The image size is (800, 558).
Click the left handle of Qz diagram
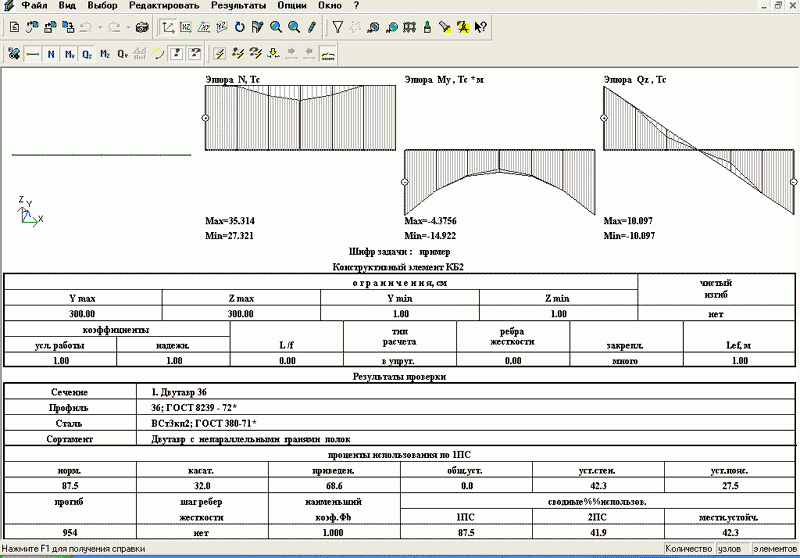tap(605, 118)
